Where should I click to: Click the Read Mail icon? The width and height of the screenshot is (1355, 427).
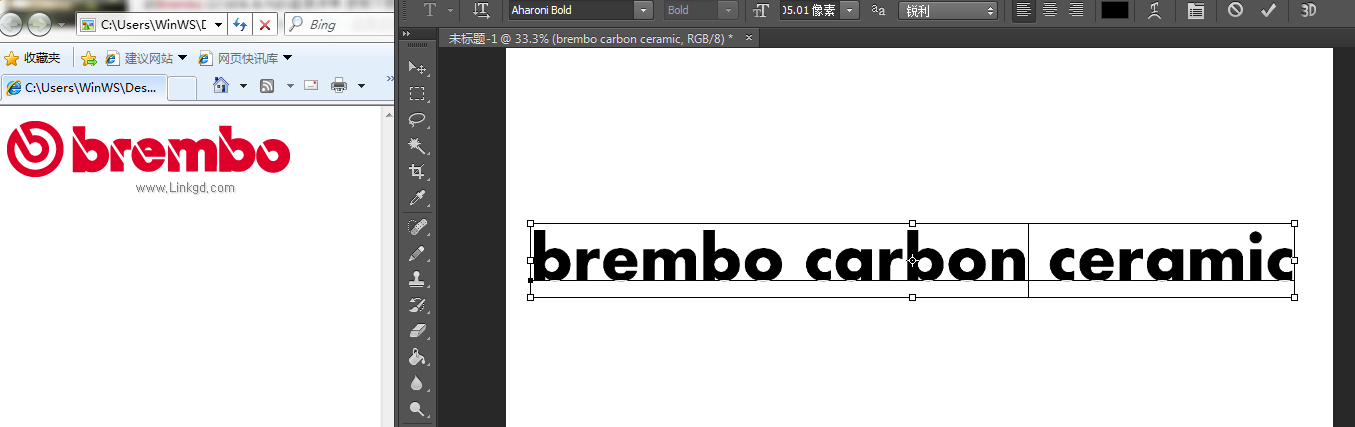point(310,86)
